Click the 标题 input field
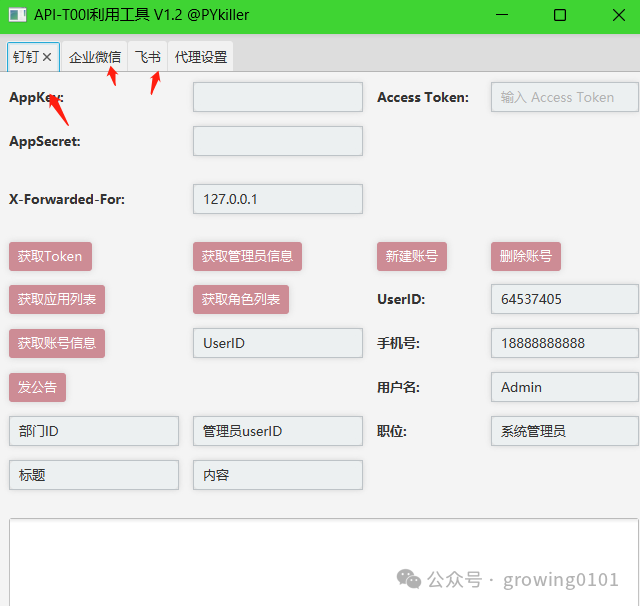Image resolution: width=640 pixels, height=606 pixels. (93, 475)
